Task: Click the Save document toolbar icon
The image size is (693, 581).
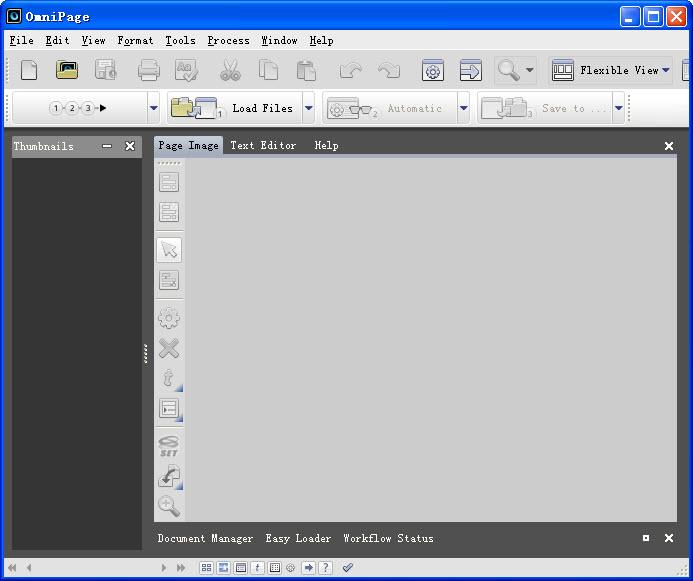Action: coord(106,70)
